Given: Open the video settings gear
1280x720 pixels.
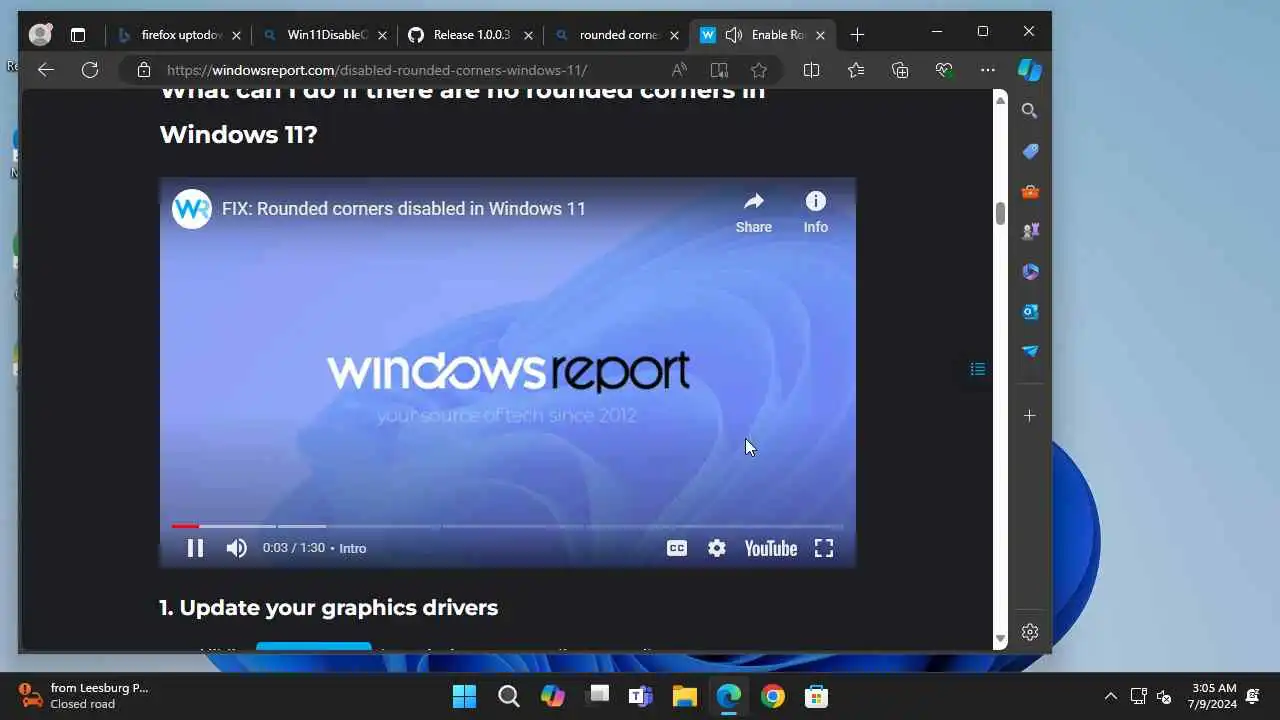Looking at the screenshot, I should [x=717, y=548].
